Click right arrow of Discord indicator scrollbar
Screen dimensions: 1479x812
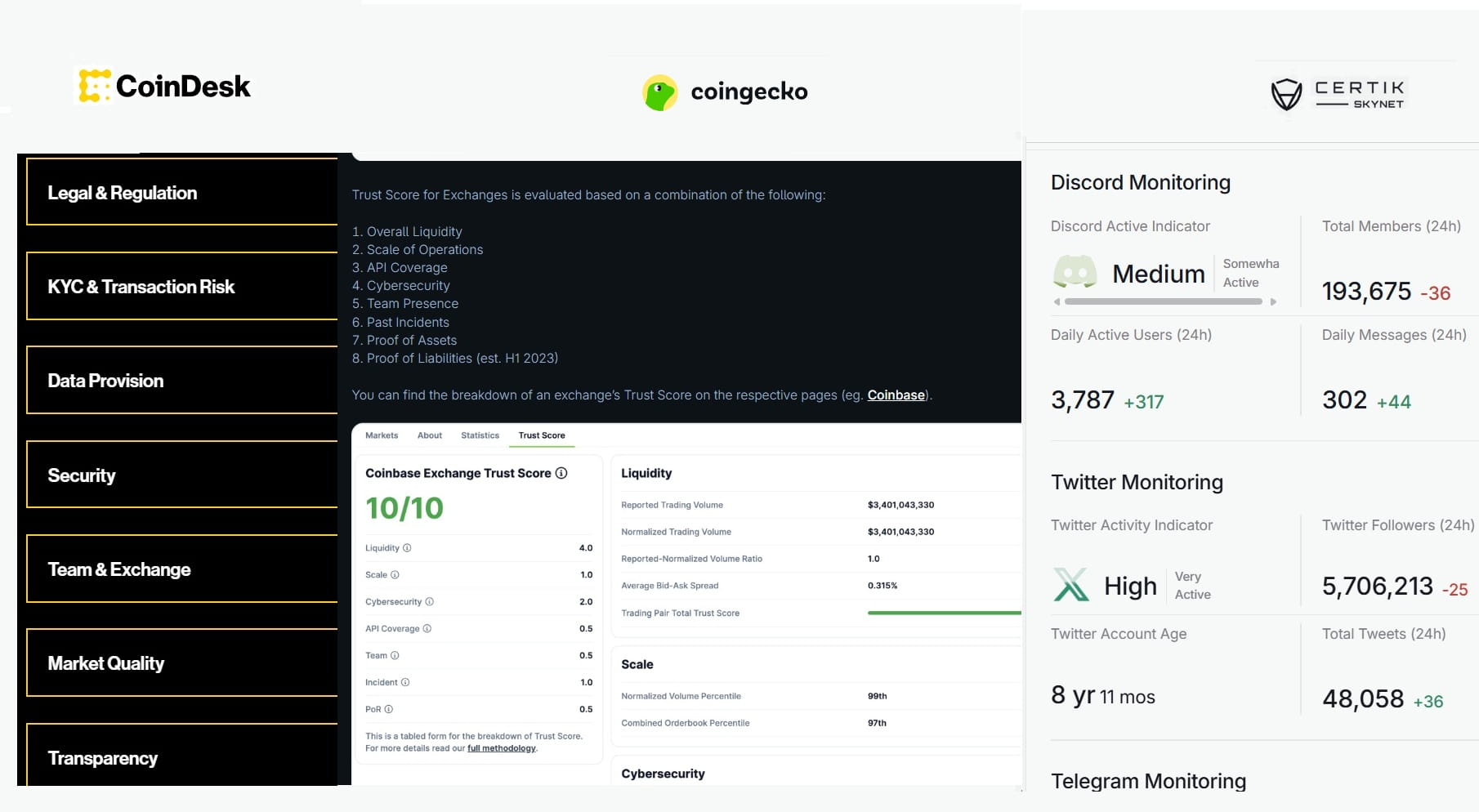click(1273, 302)
